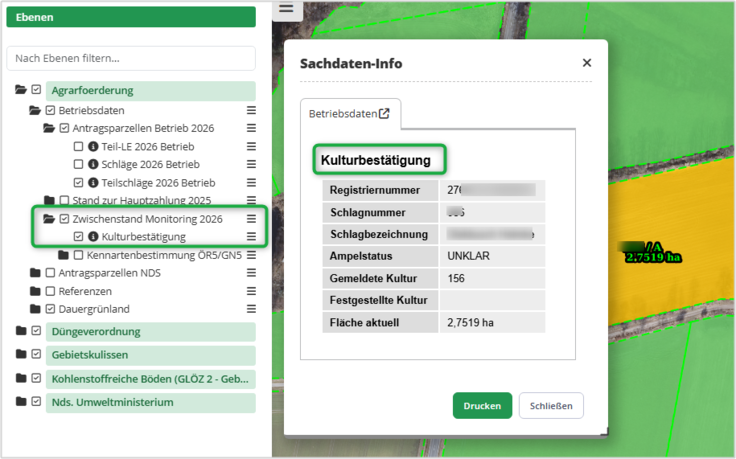This screenshot has width=736, height=459.
Task: Open the hamburger menu above the map
Action: point(286,8)
